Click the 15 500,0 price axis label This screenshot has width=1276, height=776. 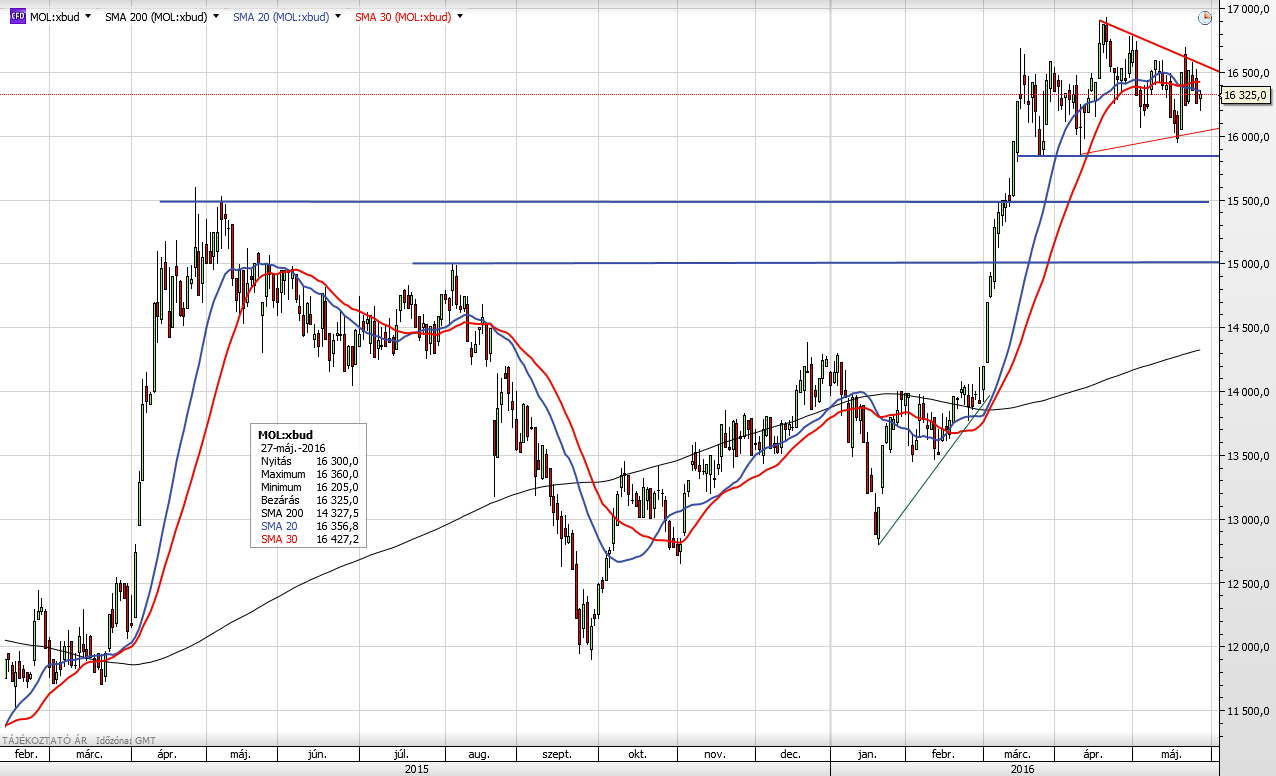point(1246,201)
